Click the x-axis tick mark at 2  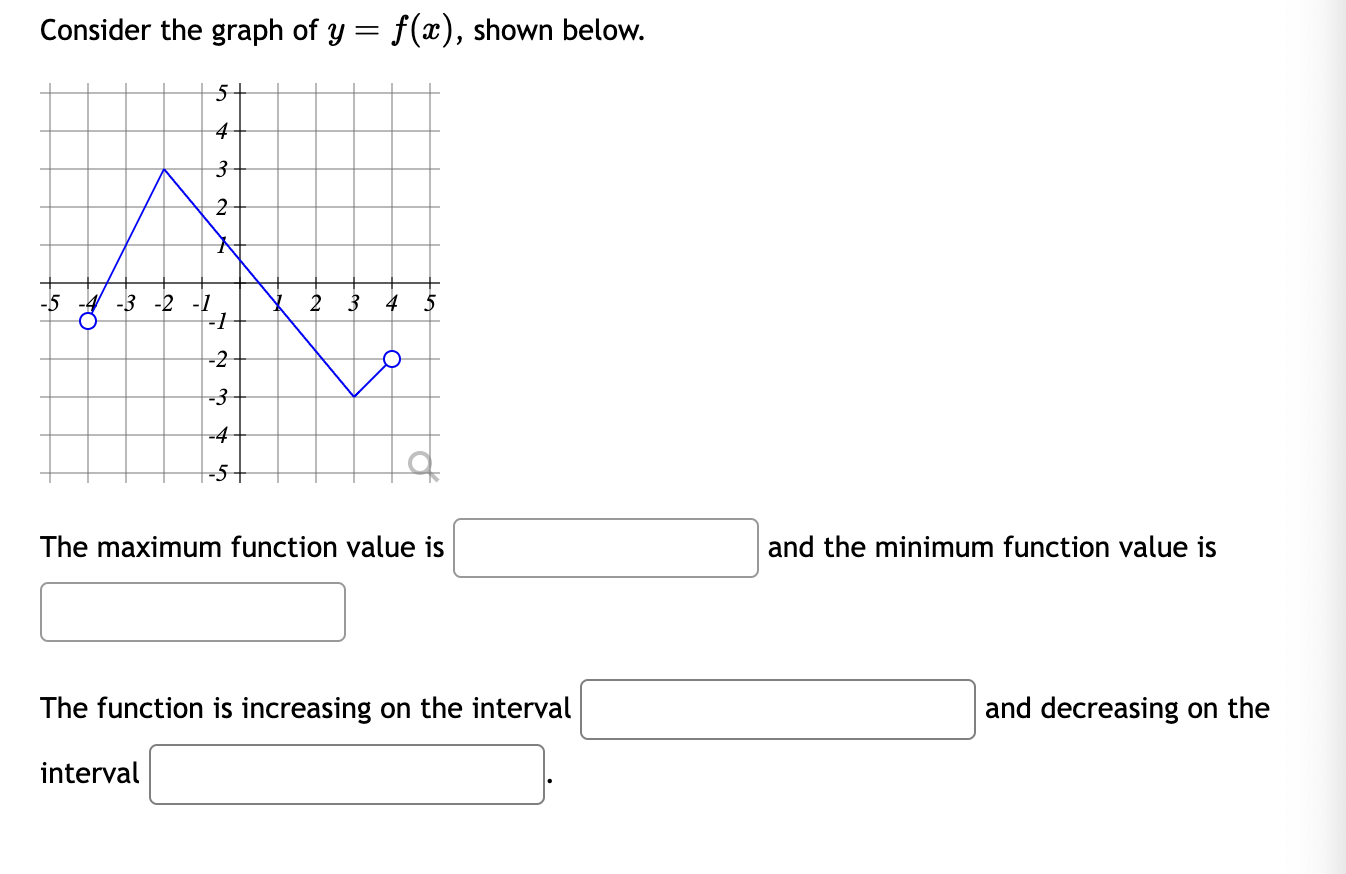[315, 283]
